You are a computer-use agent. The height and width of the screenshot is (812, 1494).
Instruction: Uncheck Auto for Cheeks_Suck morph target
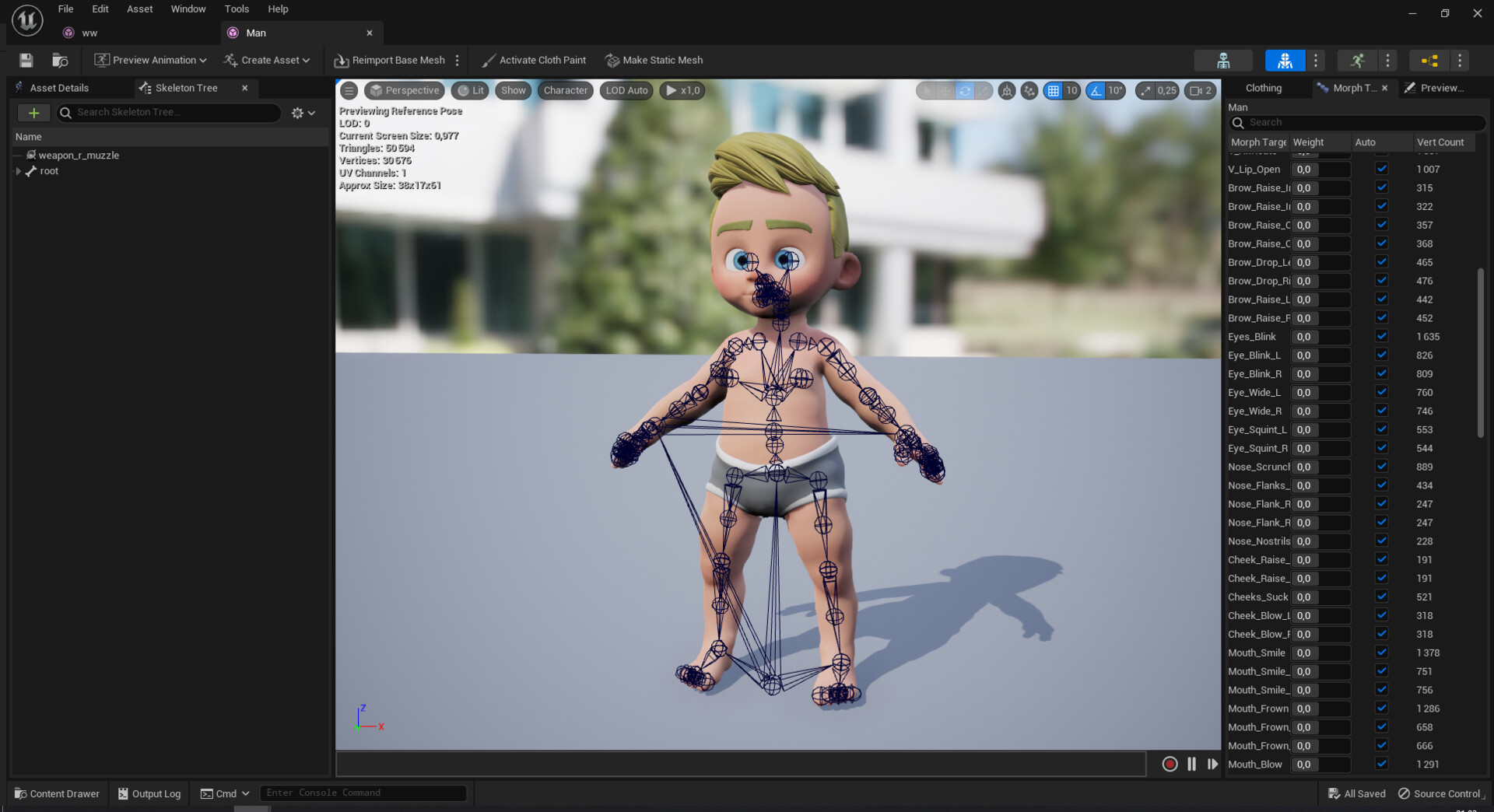[1381, 597]
